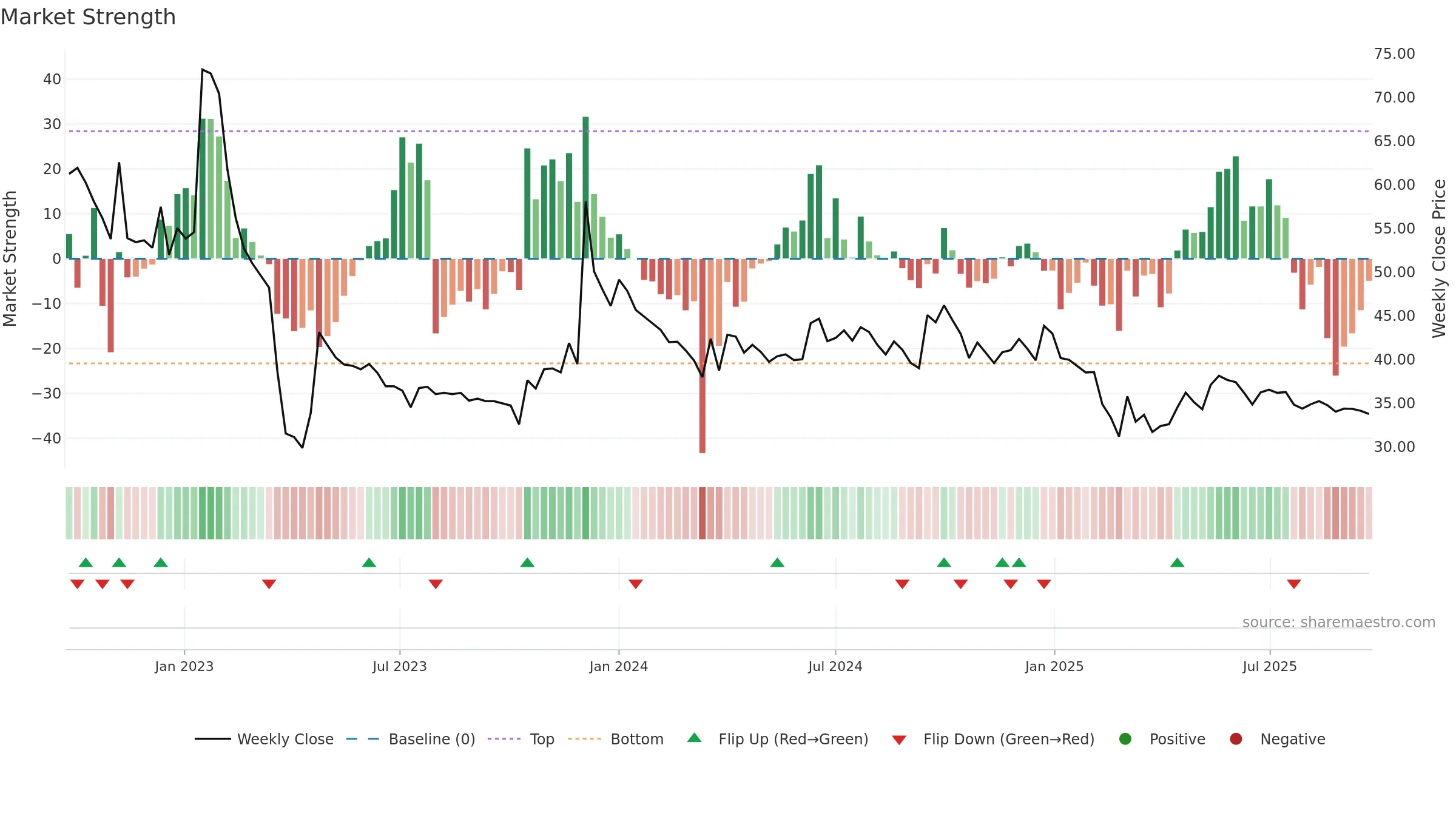Image resolution: width=1456 pixels, height=819 pixels.
Task: Click the flip-up marker in April 2025
Action: point(1178,562)
